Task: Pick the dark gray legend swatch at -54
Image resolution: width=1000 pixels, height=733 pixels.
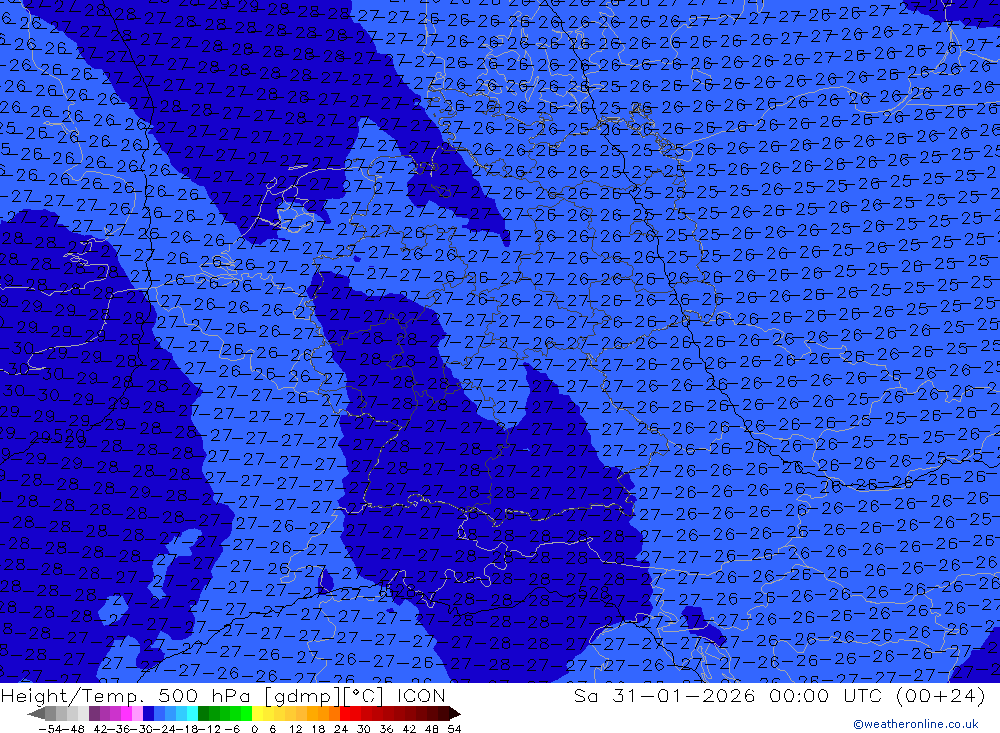Action: [x=50, y=713]
